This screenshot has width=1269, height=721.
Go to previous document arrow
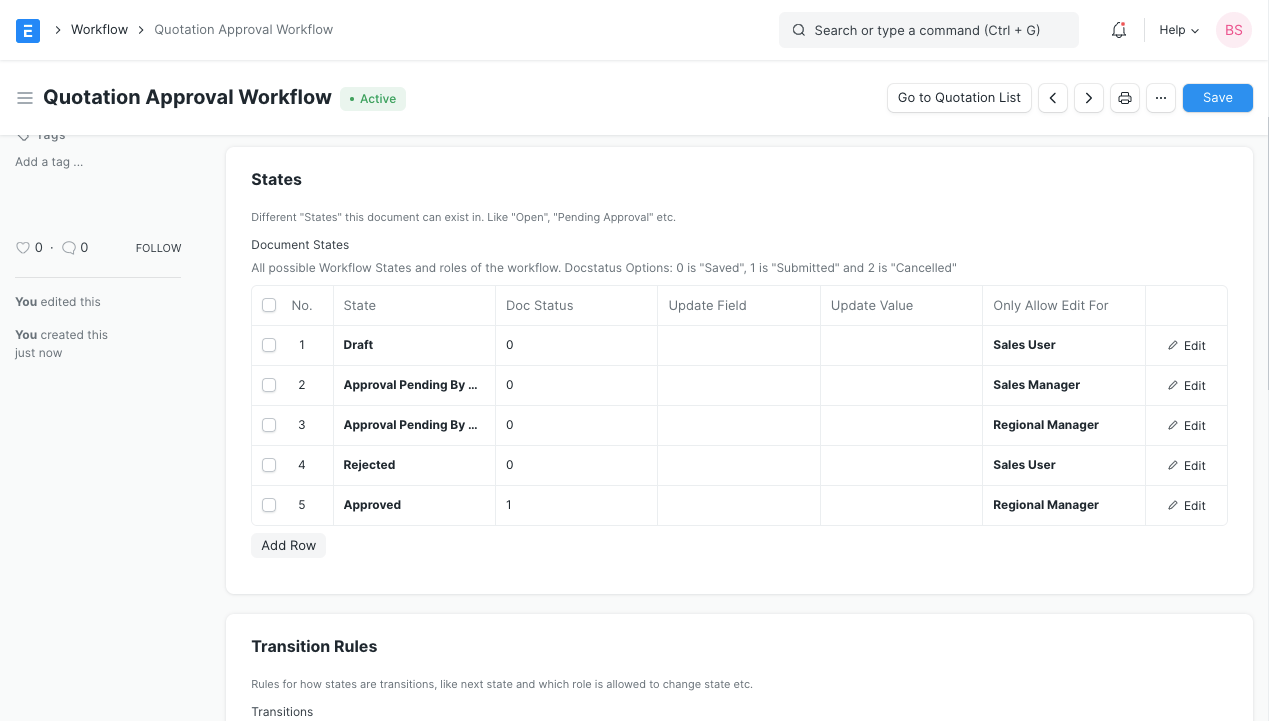(1052, 98)
